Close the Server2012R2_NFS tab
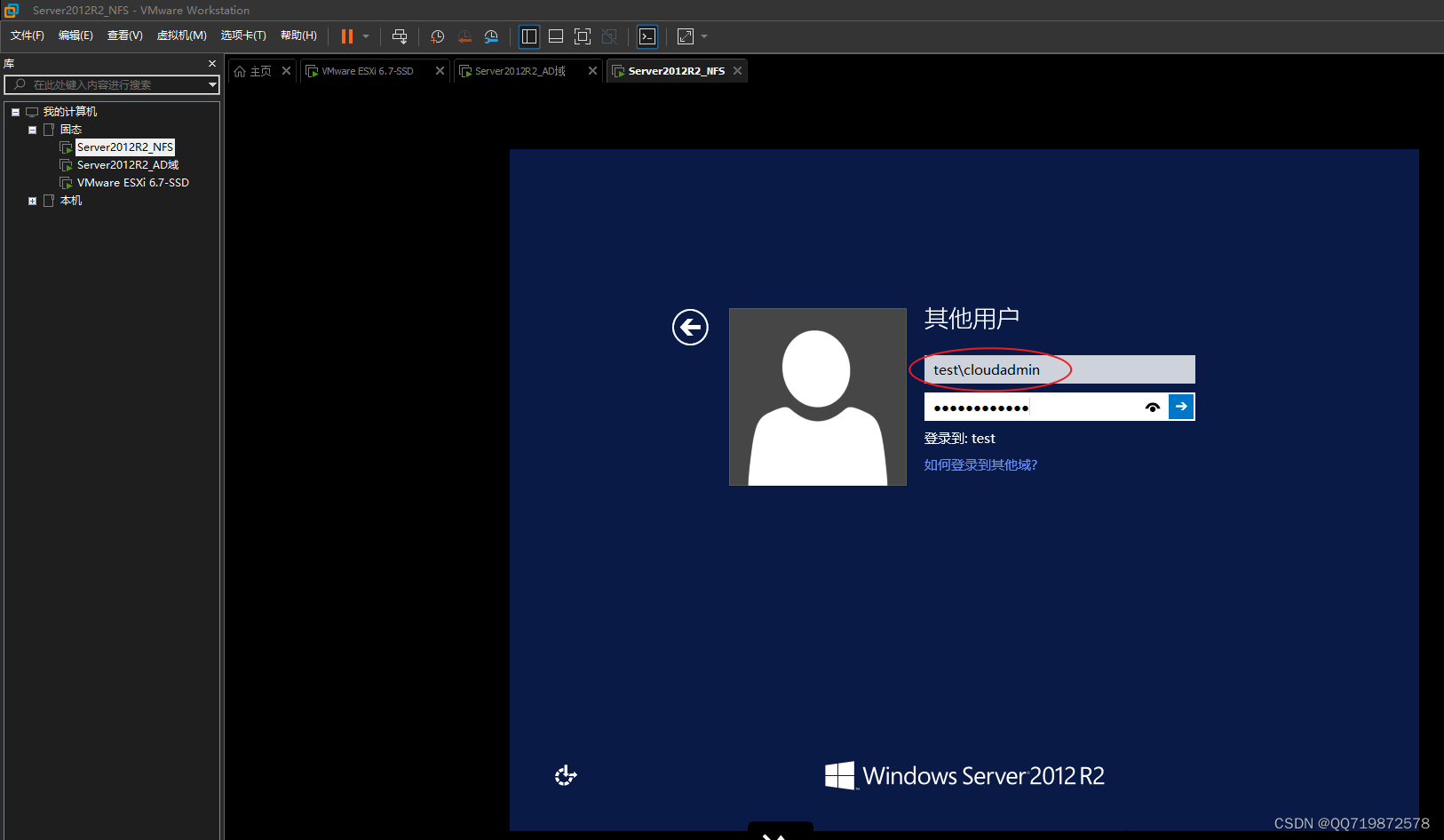 [x=737, y=71]
